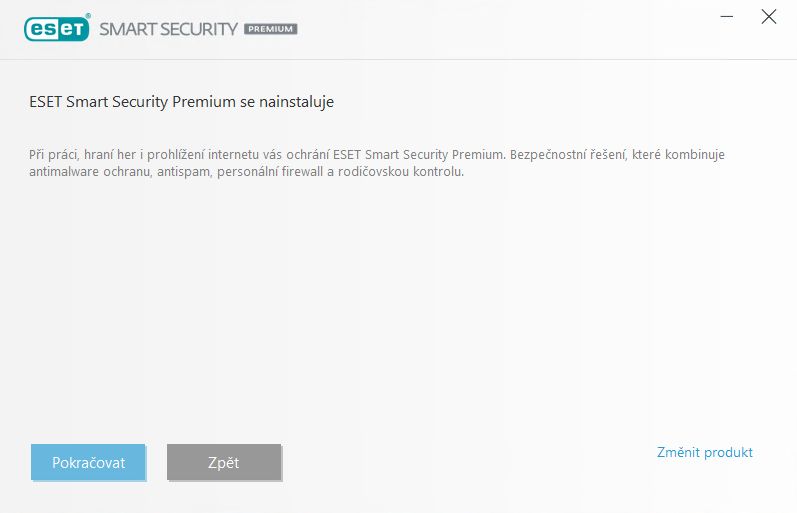Minimize the ESET installer window
The image size is (797, 513).
pos(727,17)
